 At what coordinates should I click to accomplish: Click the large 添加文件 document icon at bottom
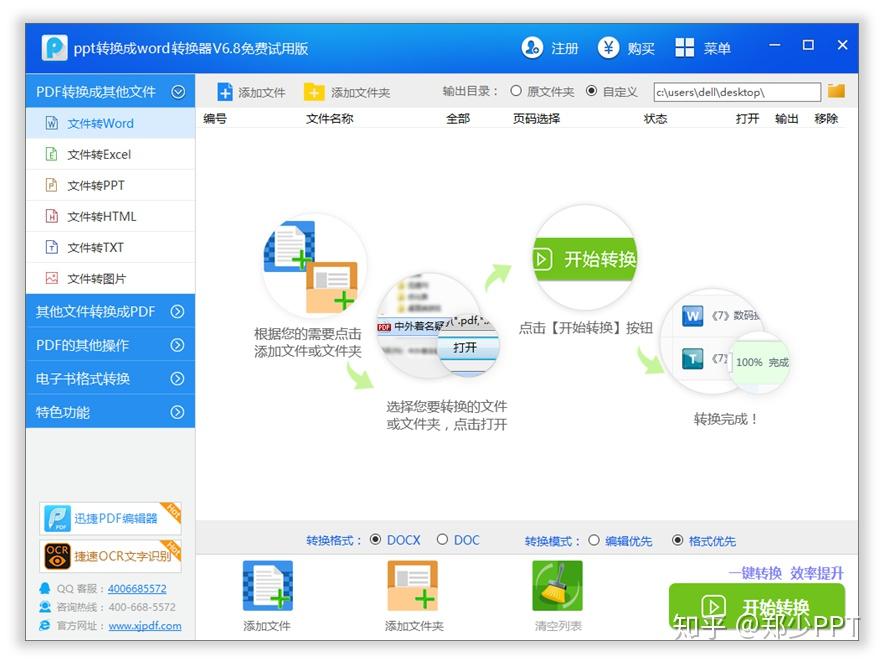[x=268, y=586]
